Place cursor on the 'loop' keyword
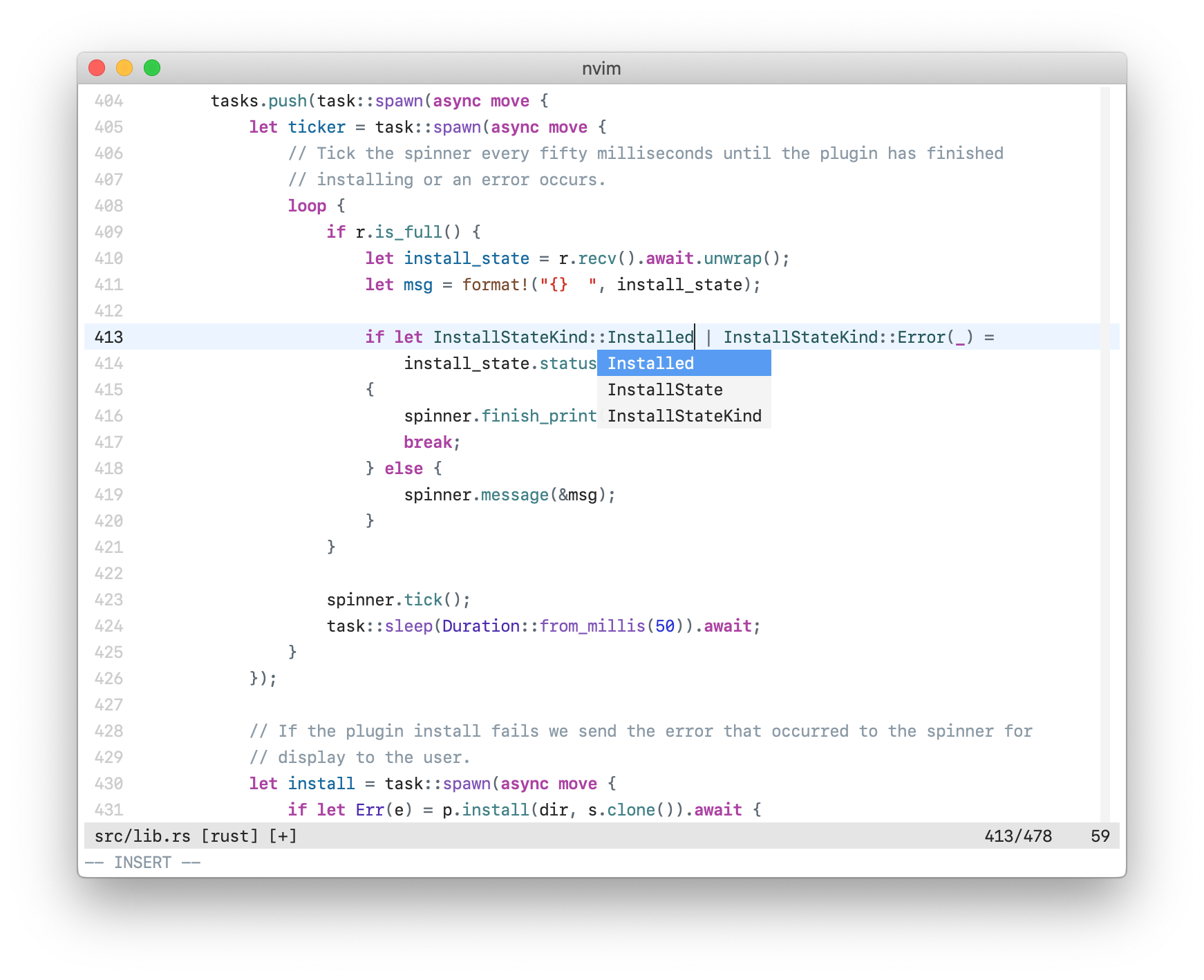Viewport: 1204px width, 980px height. tap(307, 206)
